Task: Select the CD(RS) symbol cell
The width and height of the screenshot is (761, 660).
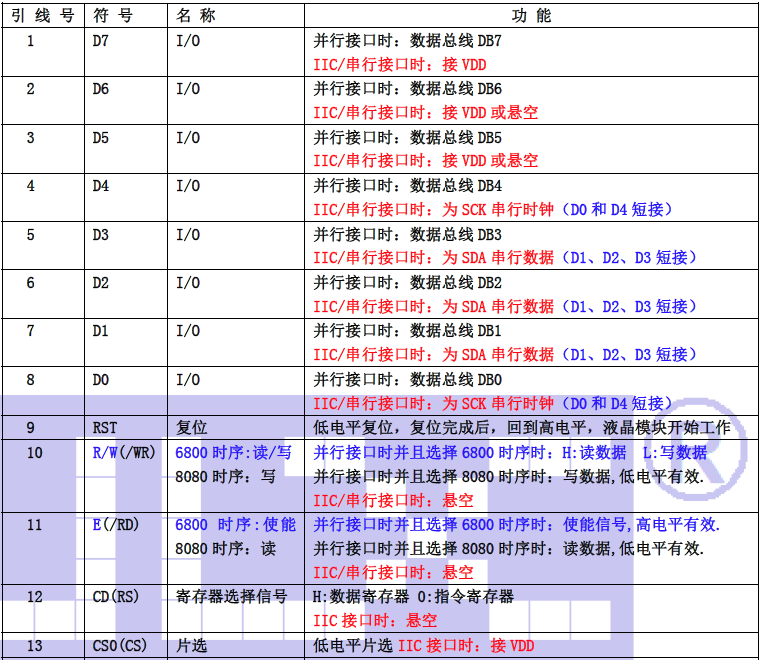Action: (x=116, y=597)
